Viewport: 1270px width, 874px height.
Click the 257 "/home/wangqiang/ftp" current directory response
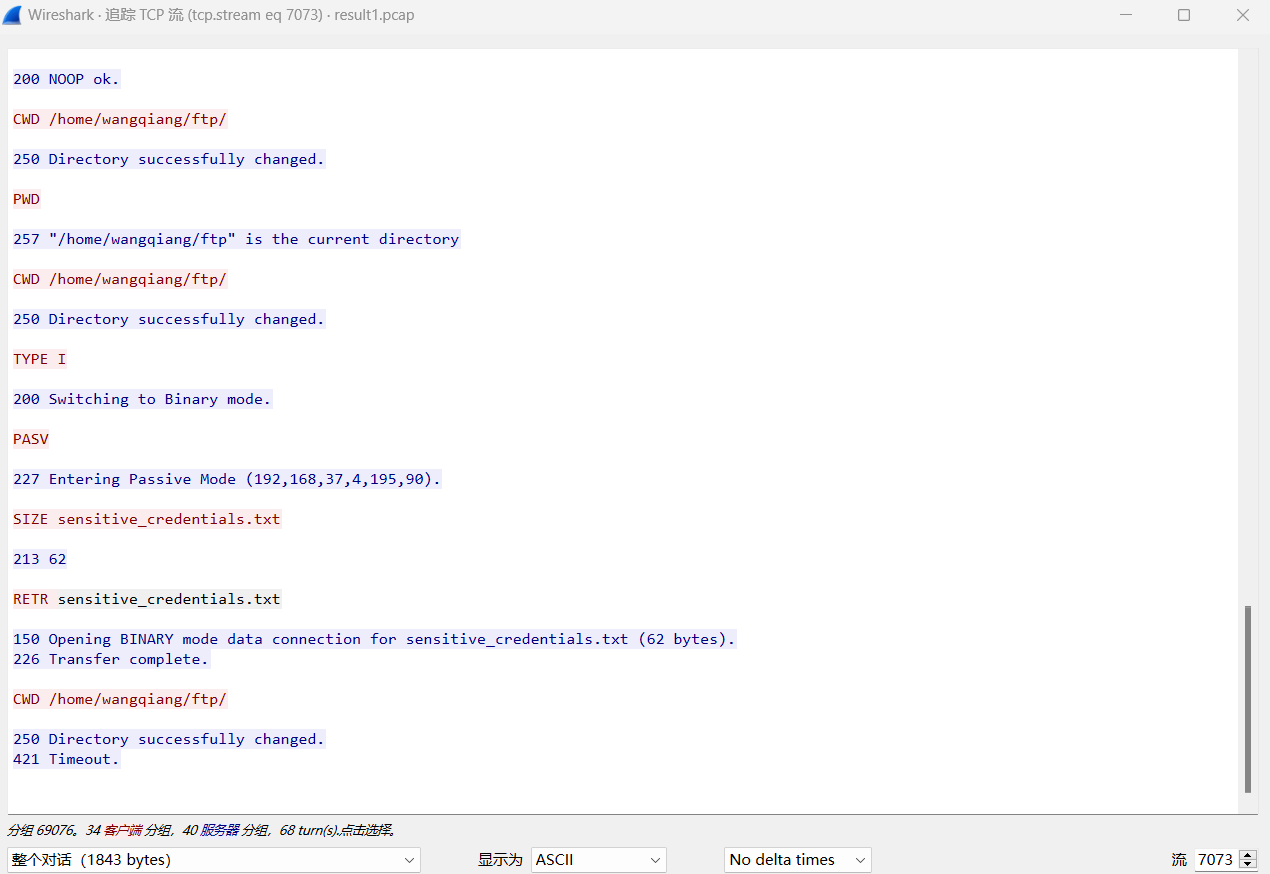point(236,239)
